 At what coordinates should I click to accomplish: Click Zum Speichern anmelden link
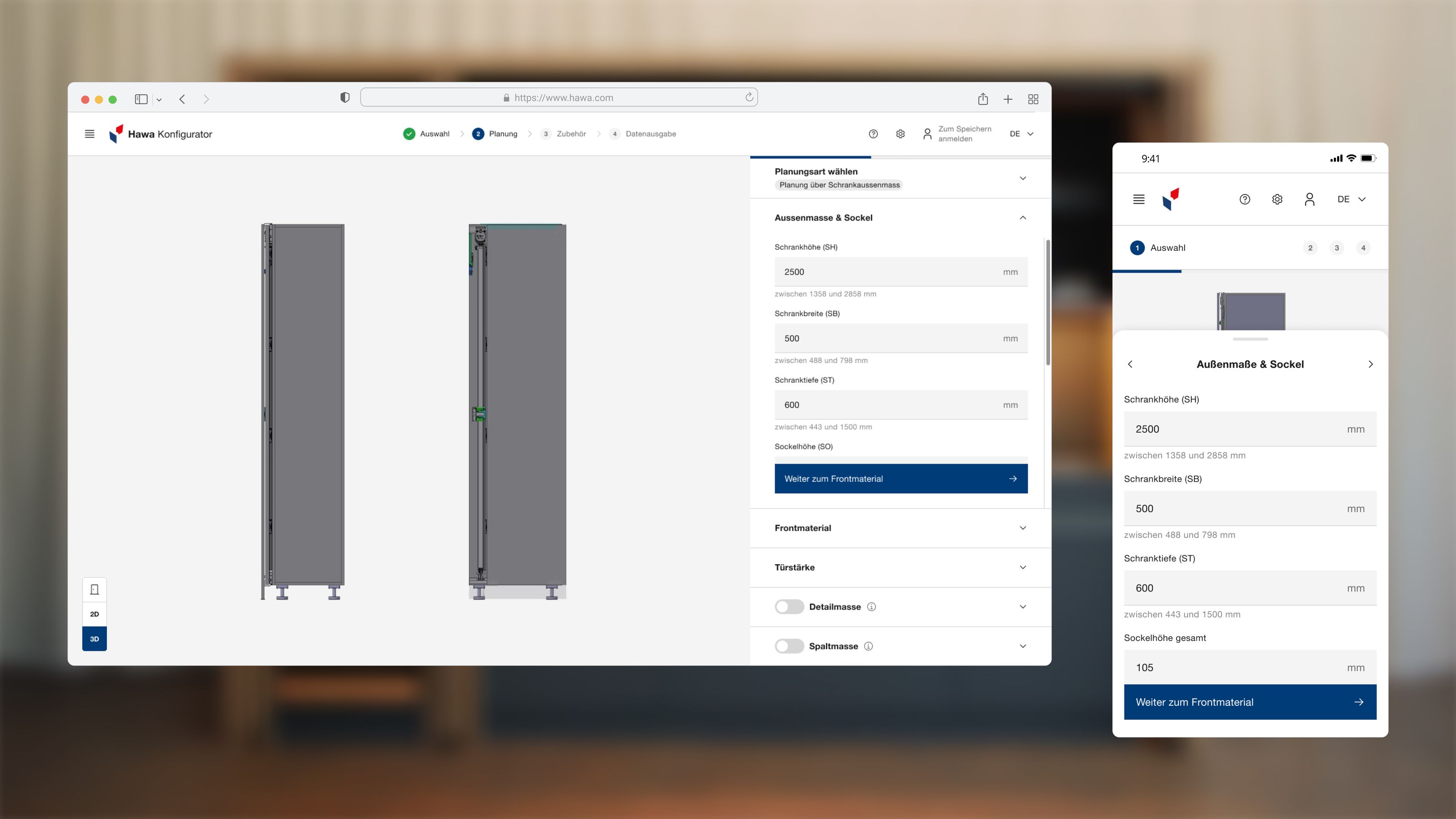(x=964, y=134)
